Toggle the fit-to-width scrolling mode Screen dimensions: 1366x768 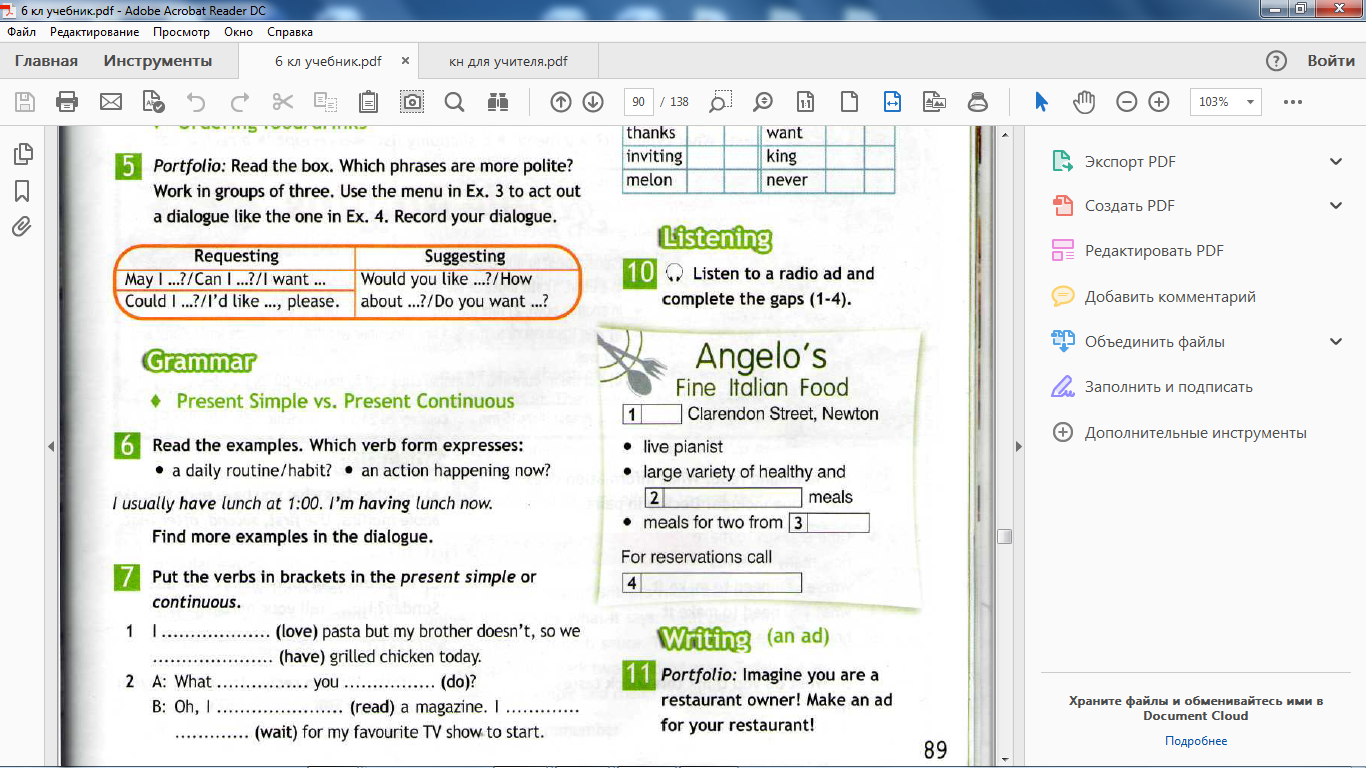point(892,102)
